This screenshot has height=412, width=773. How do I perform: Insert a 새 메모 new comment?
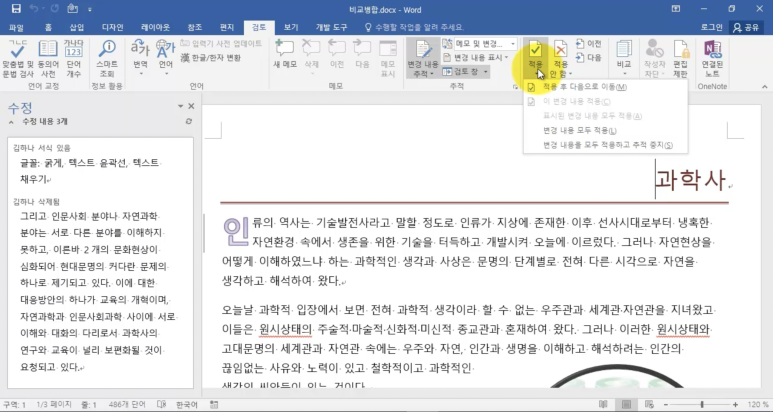tap(285, 55)
